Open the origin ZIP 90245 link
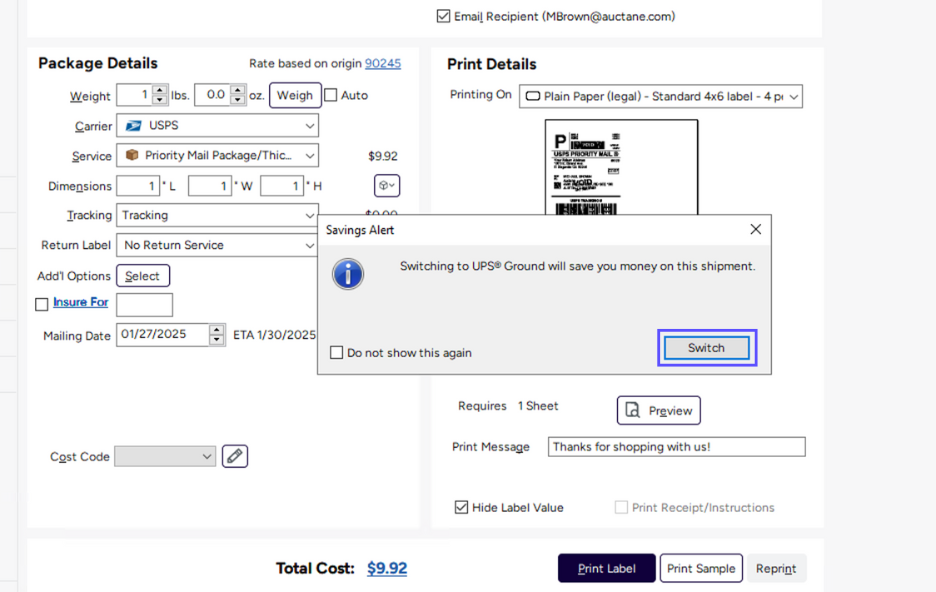The height and width of the screenshot is (592, 936). point(383,64)
